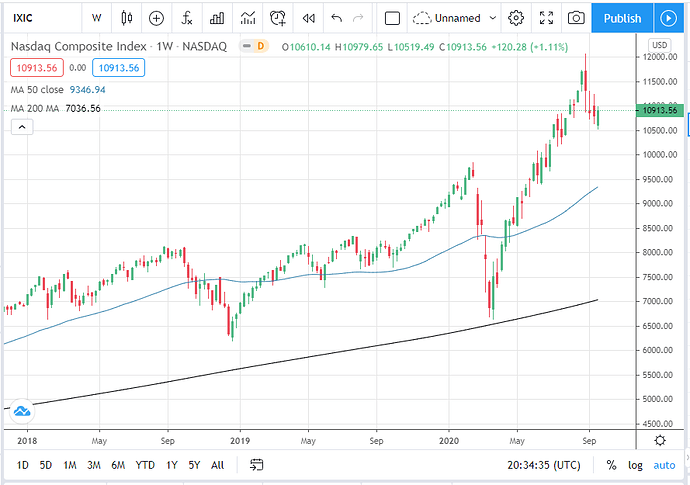Select the 3M date range
Viewport: 690px width, 485px height.
click(94, 465)
